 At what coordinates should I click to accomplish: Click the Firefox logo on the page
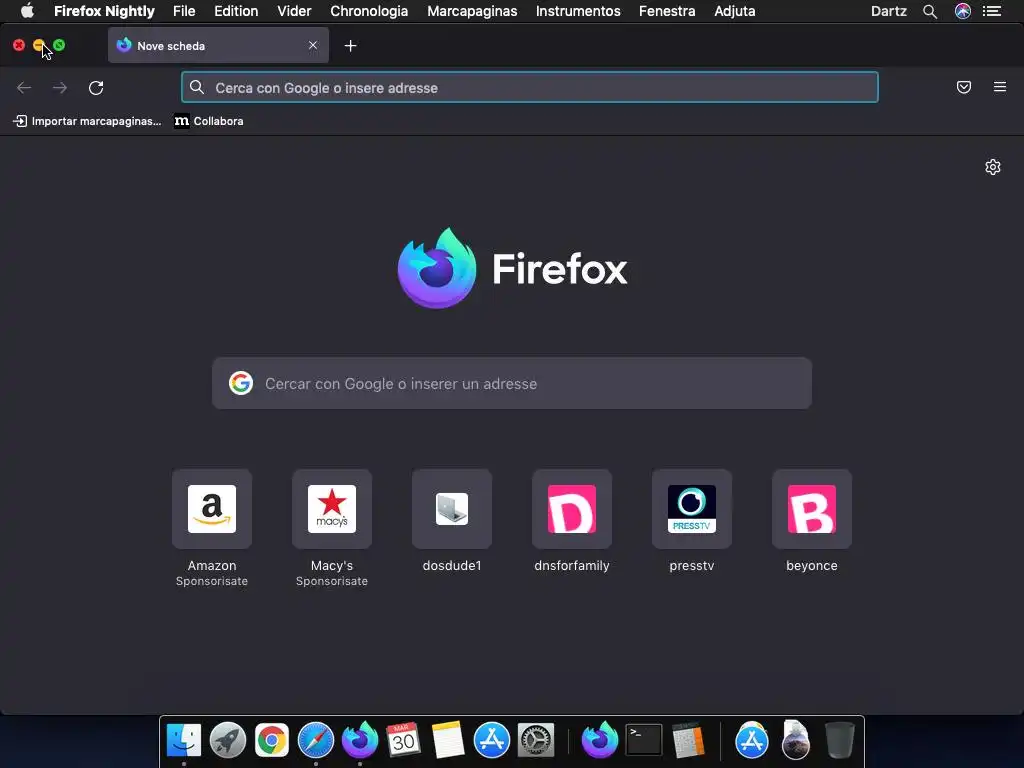[x=437, y=268]
